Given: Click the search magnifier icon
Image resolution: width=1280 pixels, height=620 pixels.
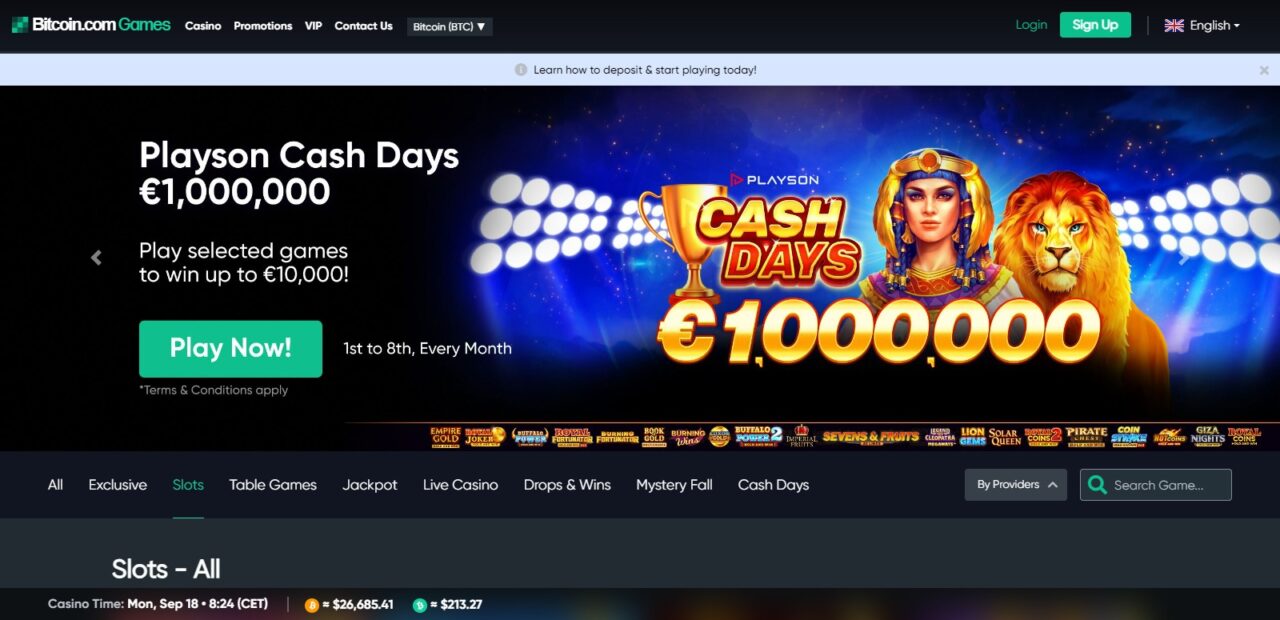Looking at the screenshot, I should (1097, 485).
